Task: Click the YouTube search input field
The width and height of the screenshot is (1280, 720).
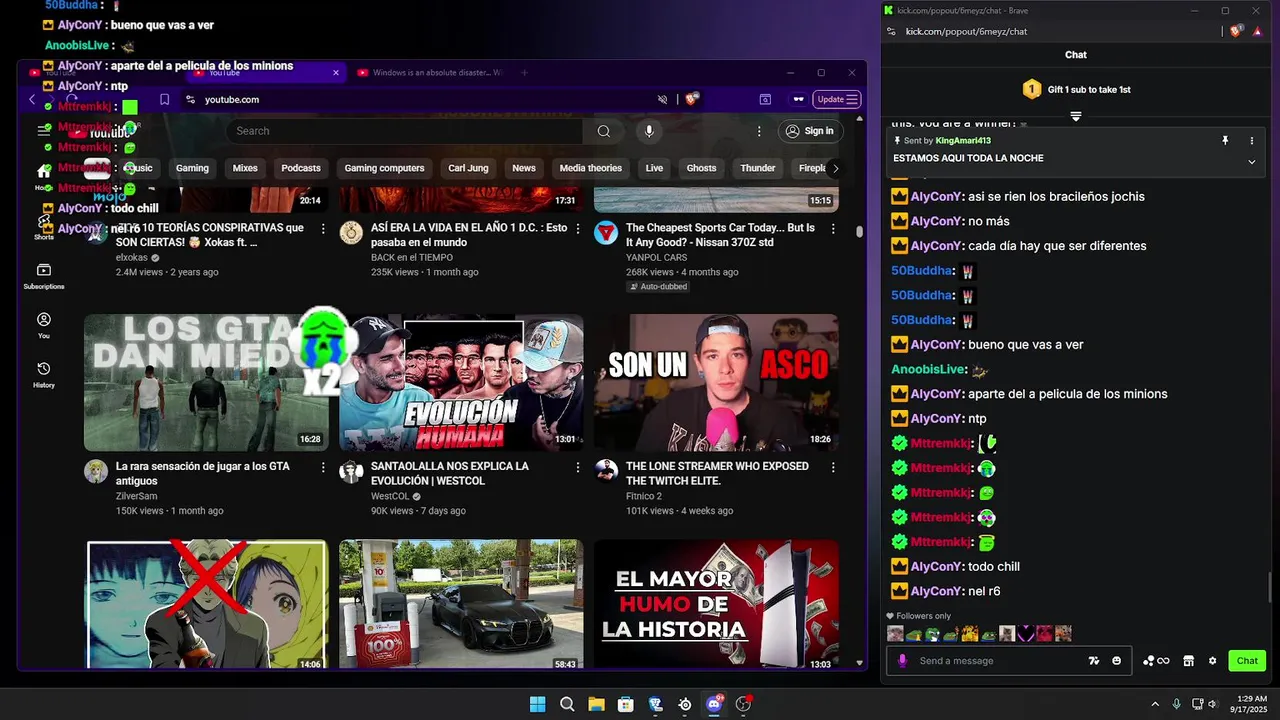Action: click(405, 131)
